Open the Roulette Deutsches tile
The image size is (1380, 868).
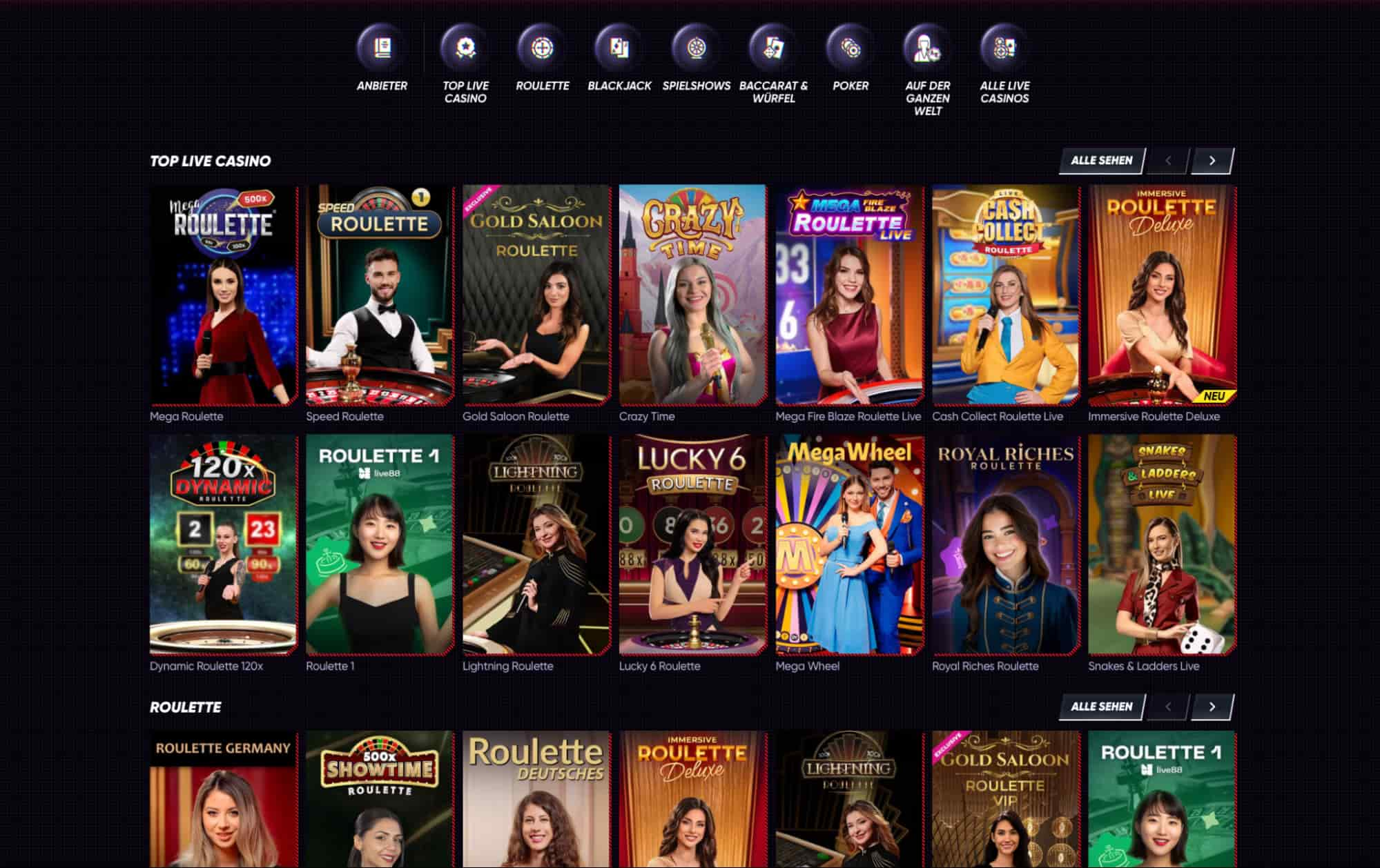pyautogui.click(x=536, y=799)
